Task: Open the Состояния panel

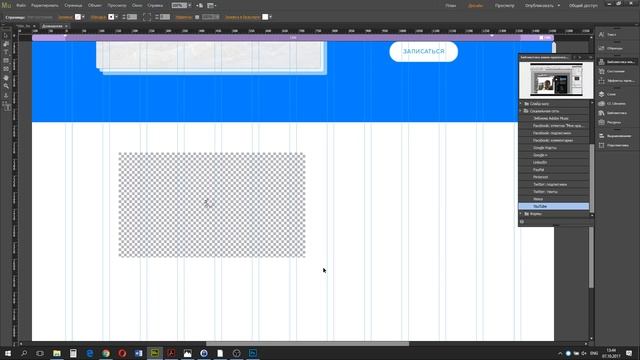Action: [x=602, y=71]
